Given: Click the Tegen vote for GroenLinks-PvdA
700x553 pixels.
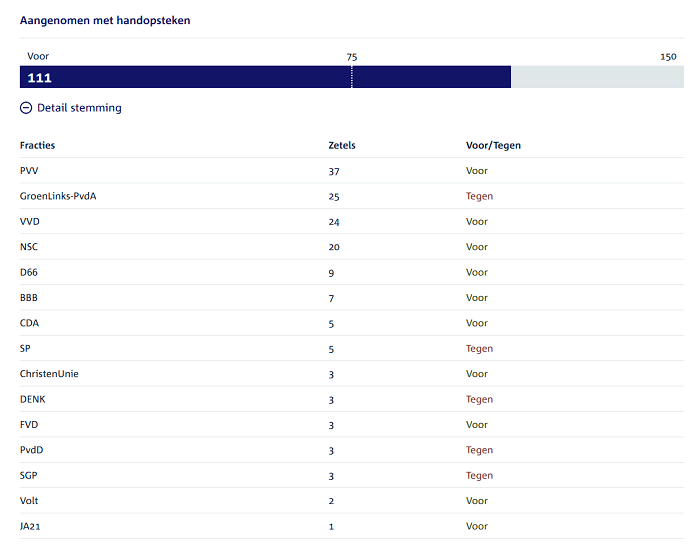Looking at the screenshot, I should coord(479,196).
